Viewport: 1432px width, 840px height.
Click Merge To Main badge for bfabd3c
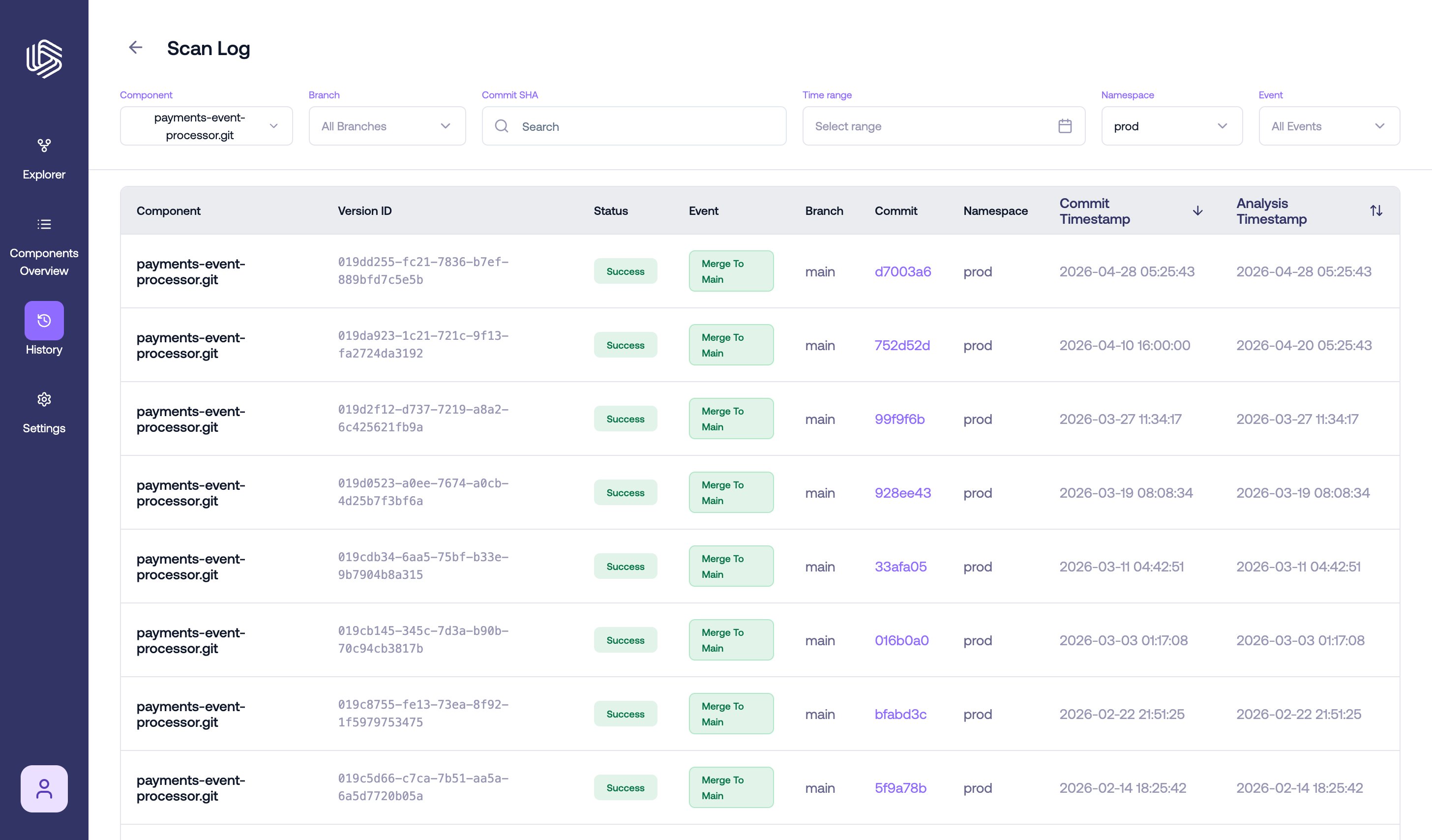coord(731,714)
